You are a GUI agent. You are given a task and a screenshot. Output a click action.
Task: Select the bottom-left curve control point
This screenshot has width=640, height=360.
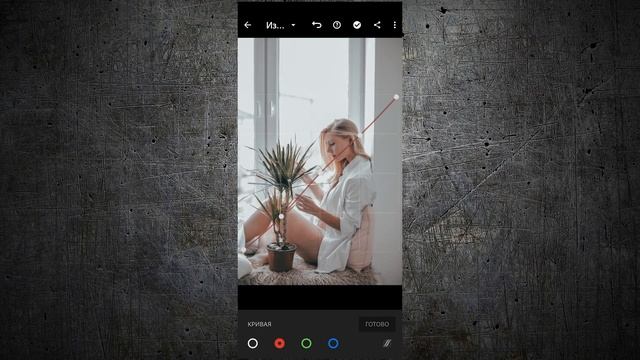tap(244, 250)
